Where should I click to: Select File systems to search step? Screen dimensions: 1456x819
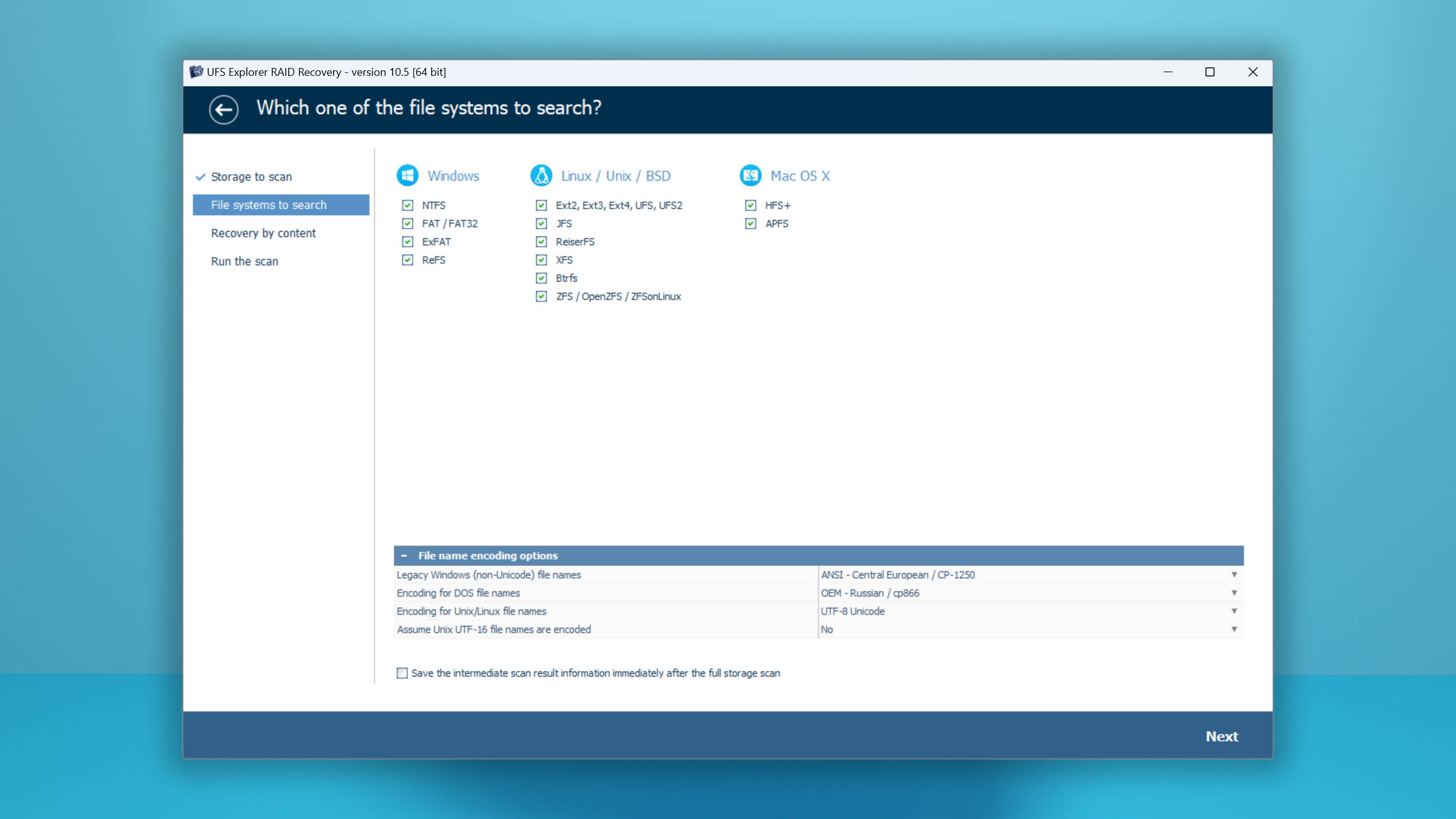281,204
